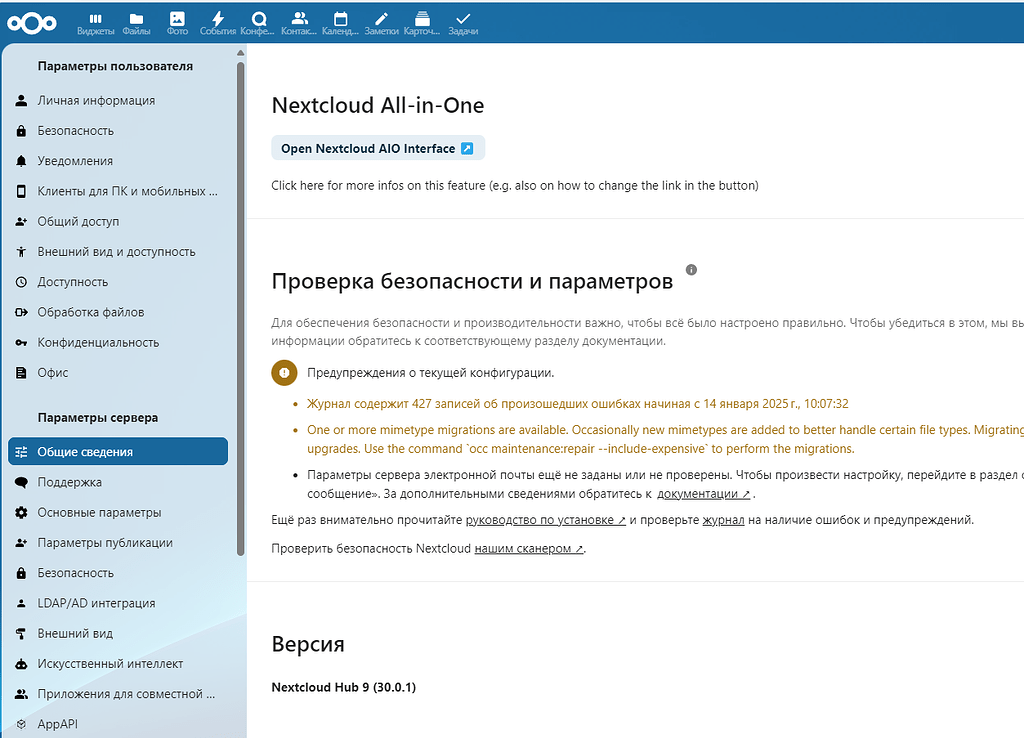Screen dimensions: 1024x738
Task: Open the Фото app
Action: click(176, 22)
